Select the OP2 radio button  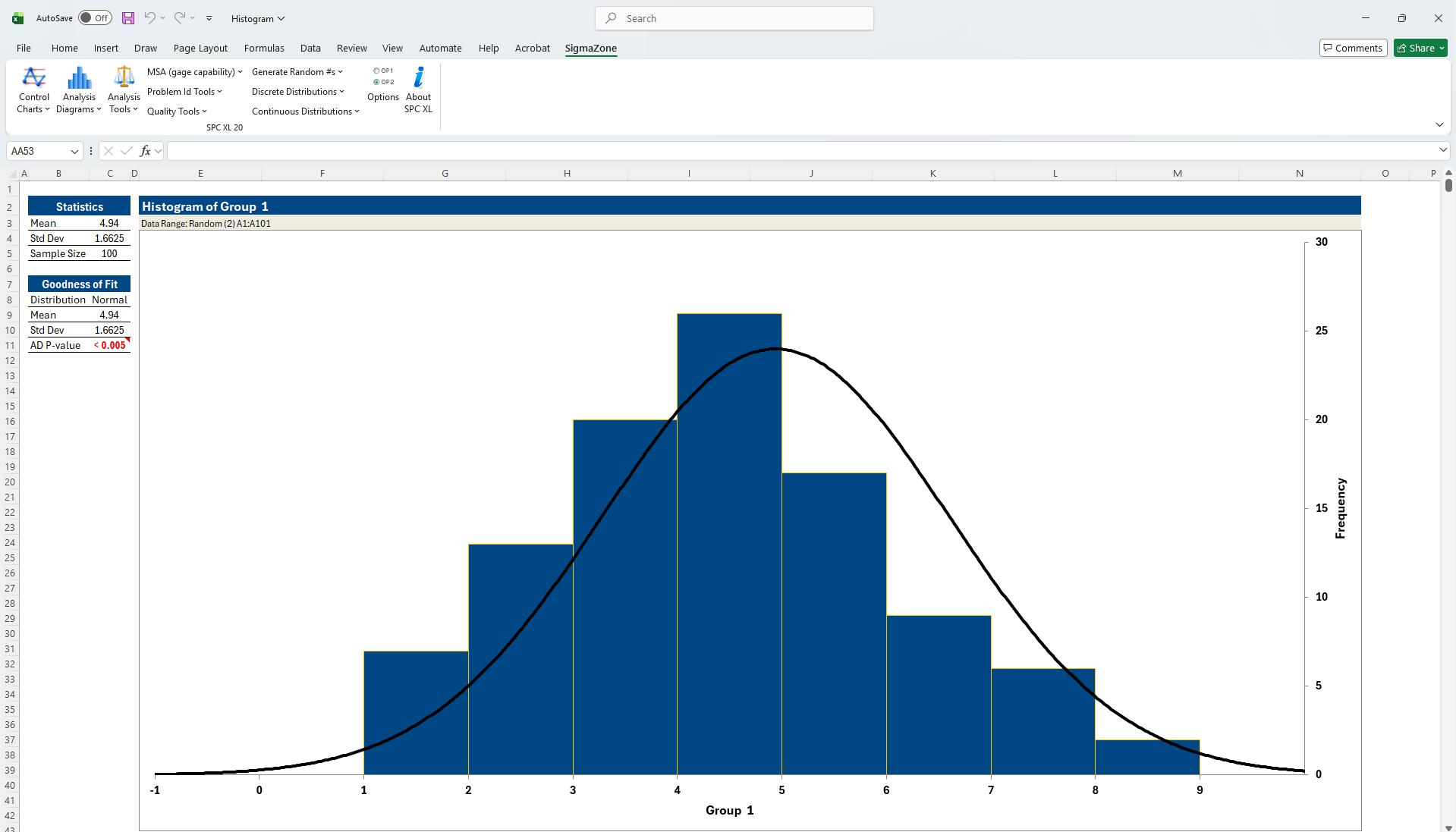[x=378, y=82]
